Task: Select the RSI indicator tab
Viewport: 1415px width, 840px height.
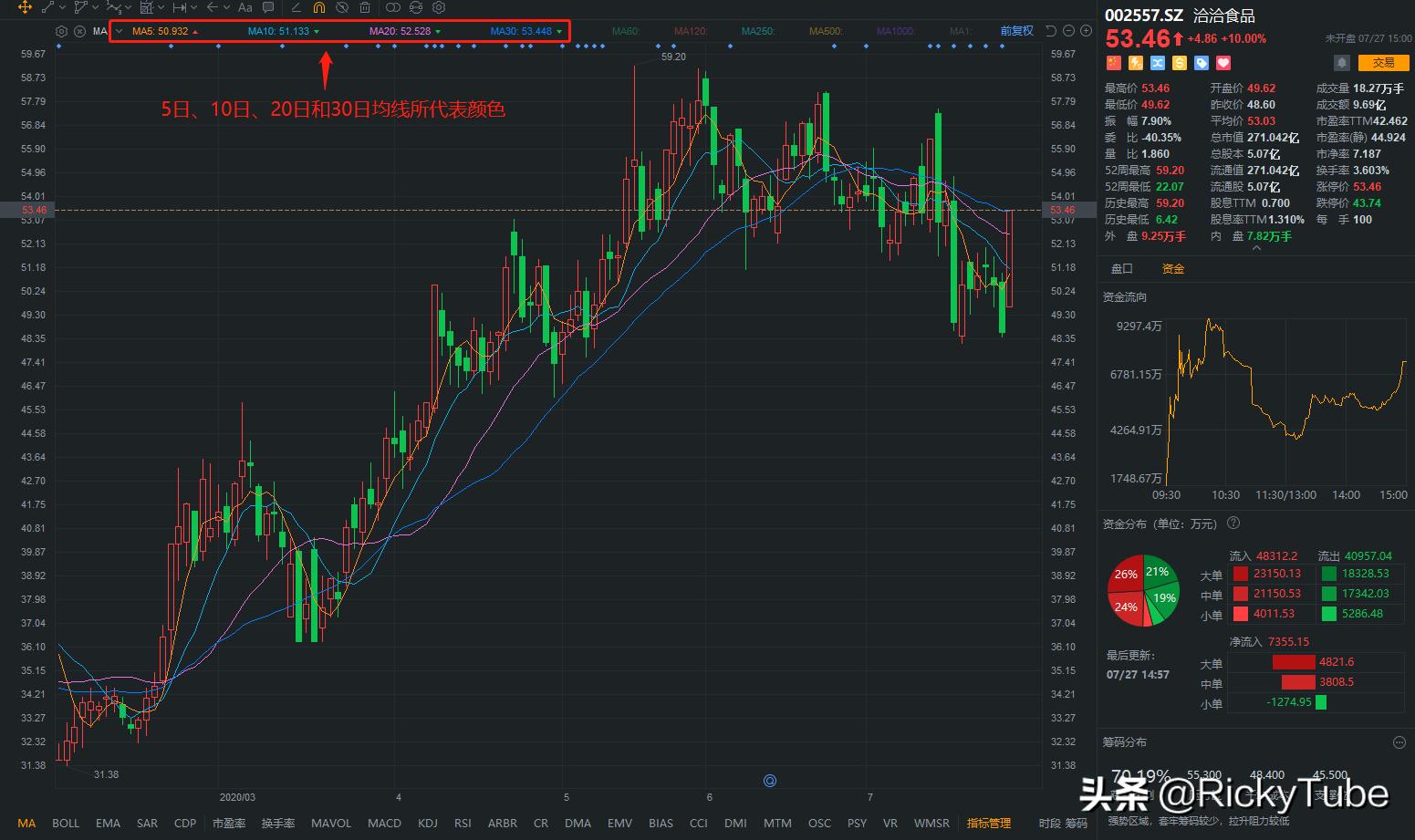Action: pyautogui.click(x=463, y=824)
